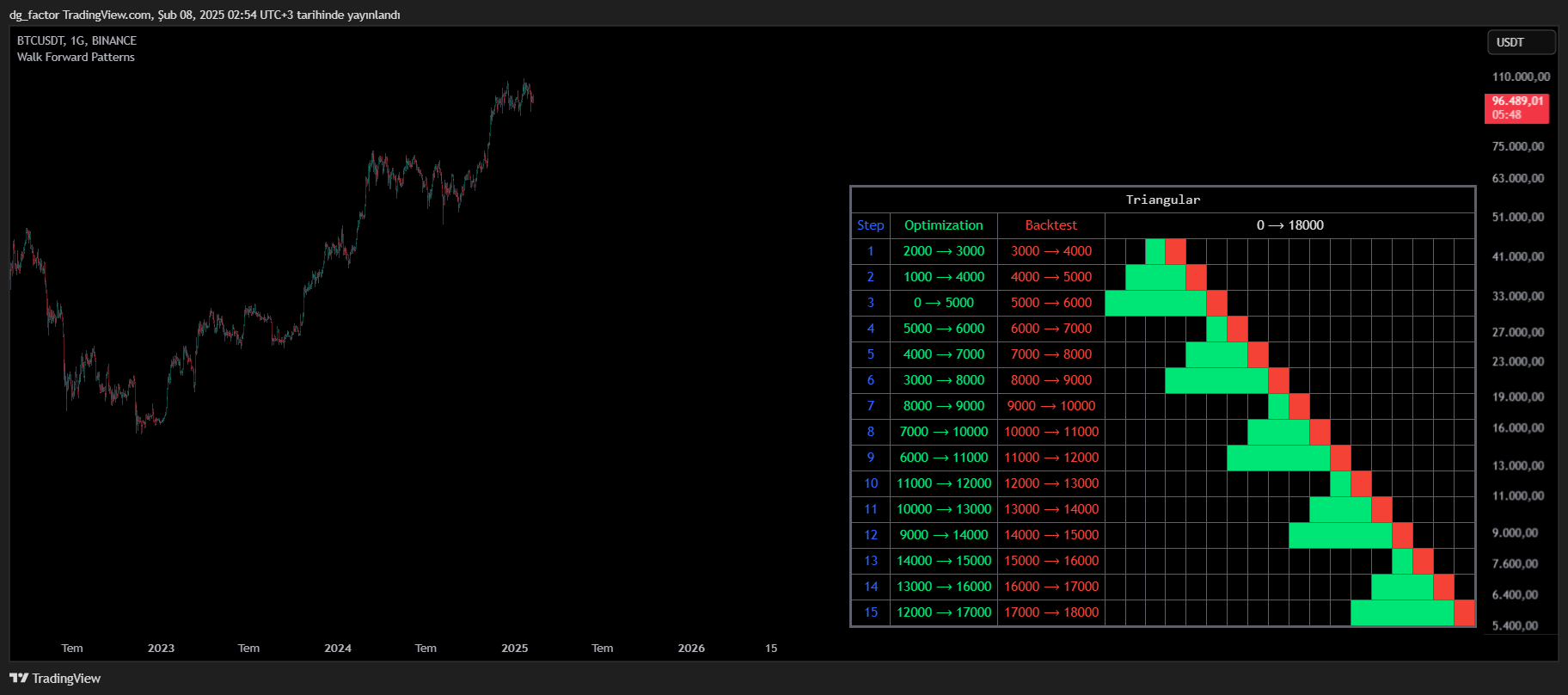Click the Walk Forward Patterns indicator label
Image resolution: width=1568 pixels, height=695 pixels.
(76, 57)
